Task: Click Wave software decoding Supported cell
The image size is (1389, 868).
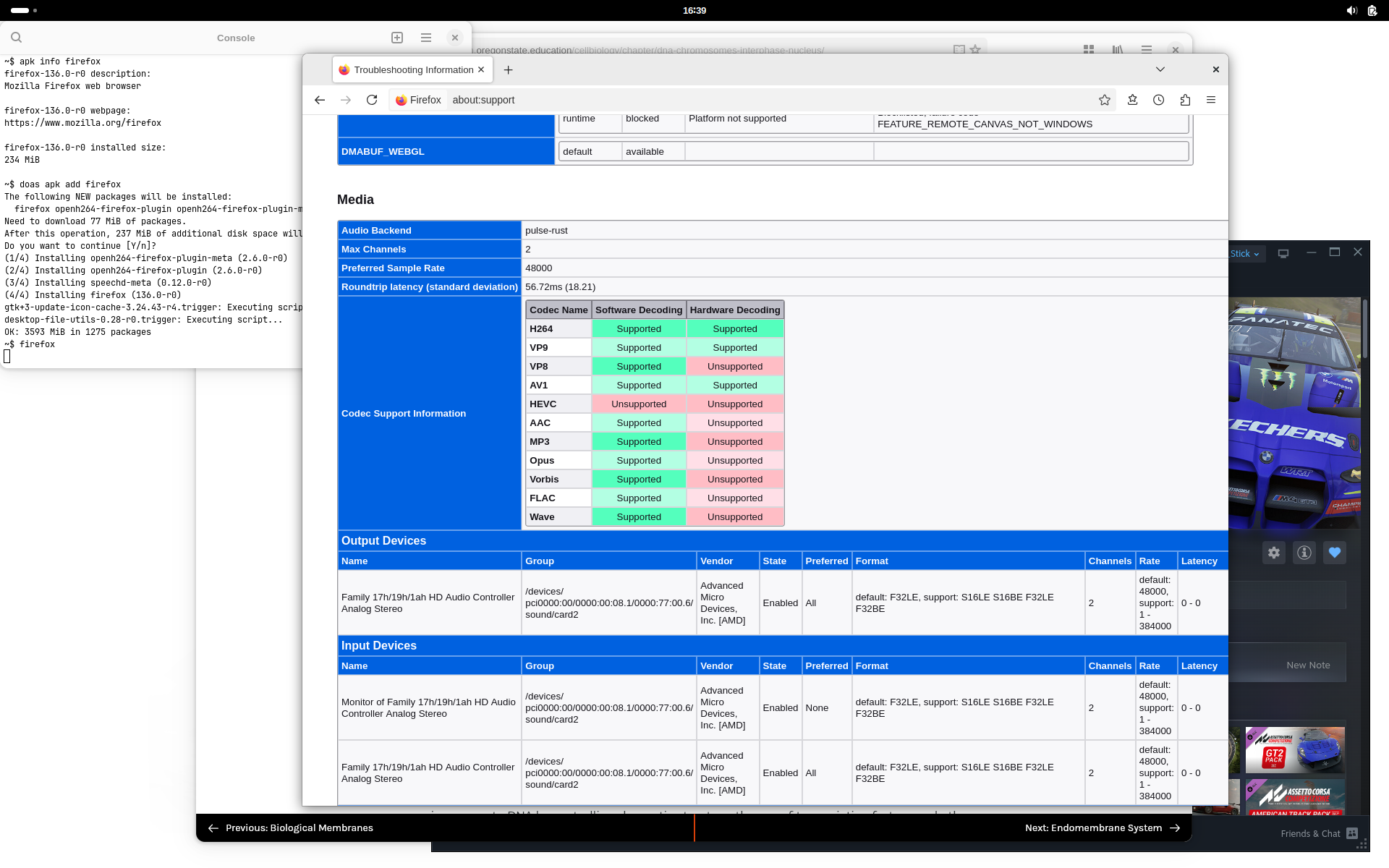Action: coord(639,517)
